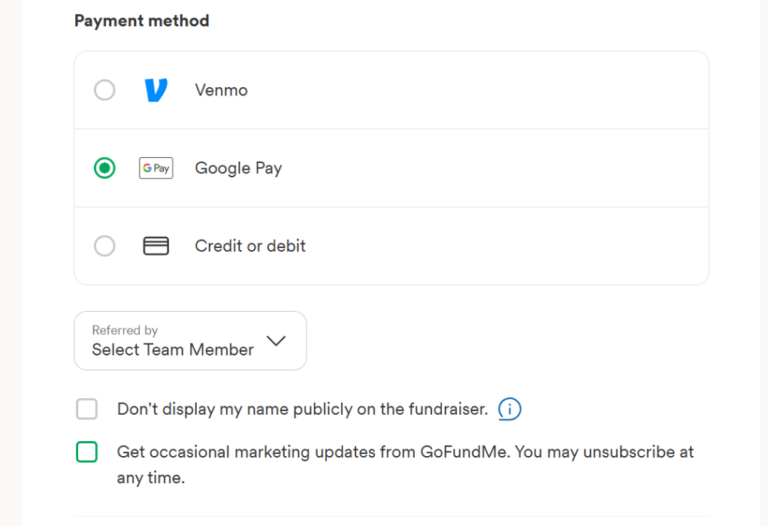
Task: Click the Payment method heading
Action: pyautogui.click(x=142, y=21)
